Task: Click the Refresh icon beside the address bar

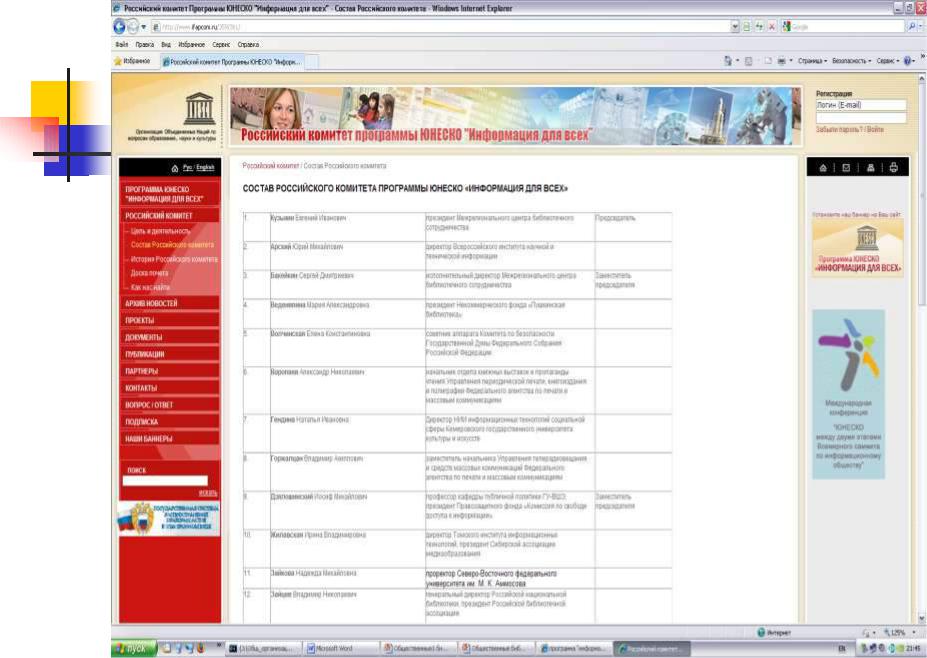Action: pos(759,27)
